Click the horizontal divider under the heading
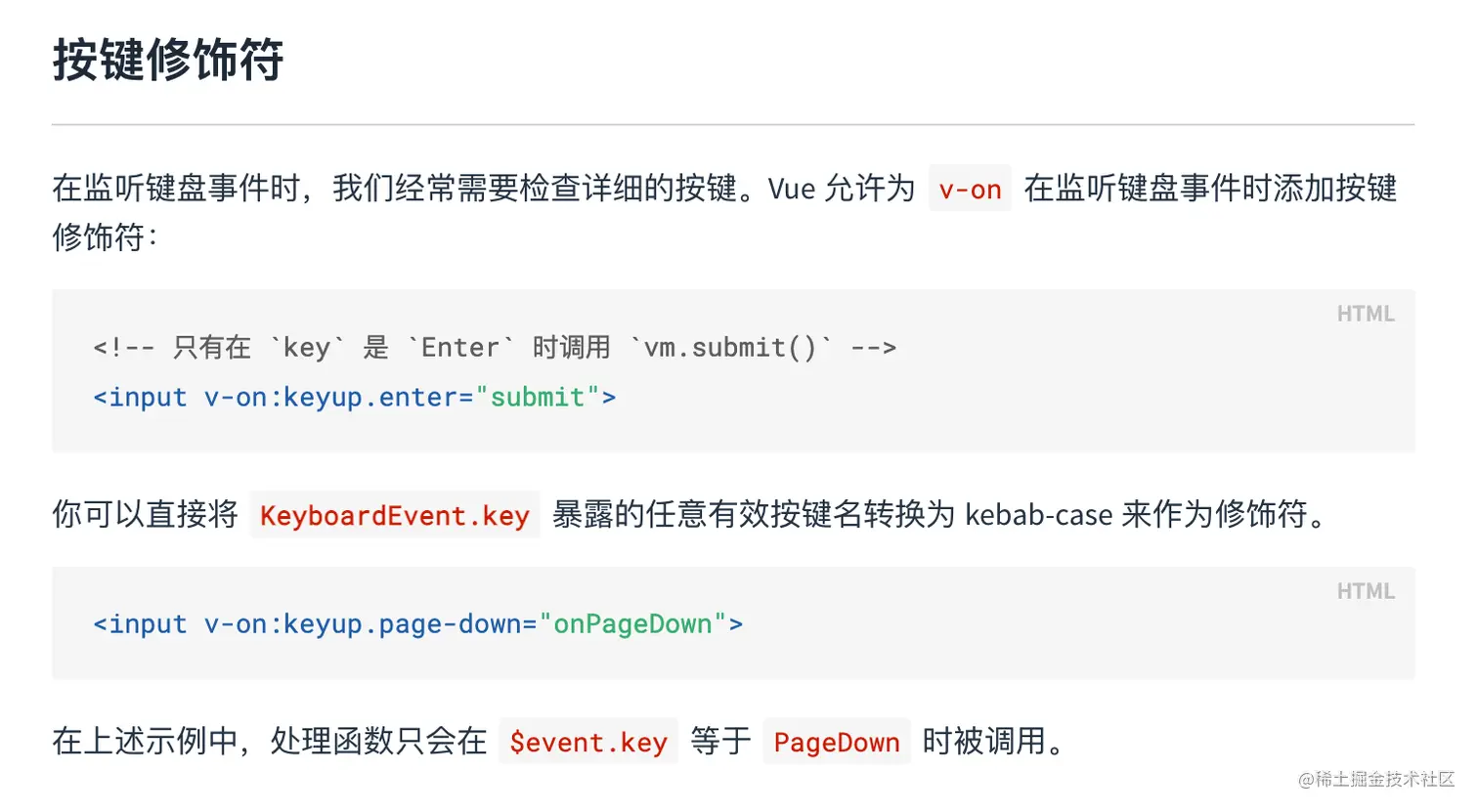The image size is (1478, 812). pos(733,124)
